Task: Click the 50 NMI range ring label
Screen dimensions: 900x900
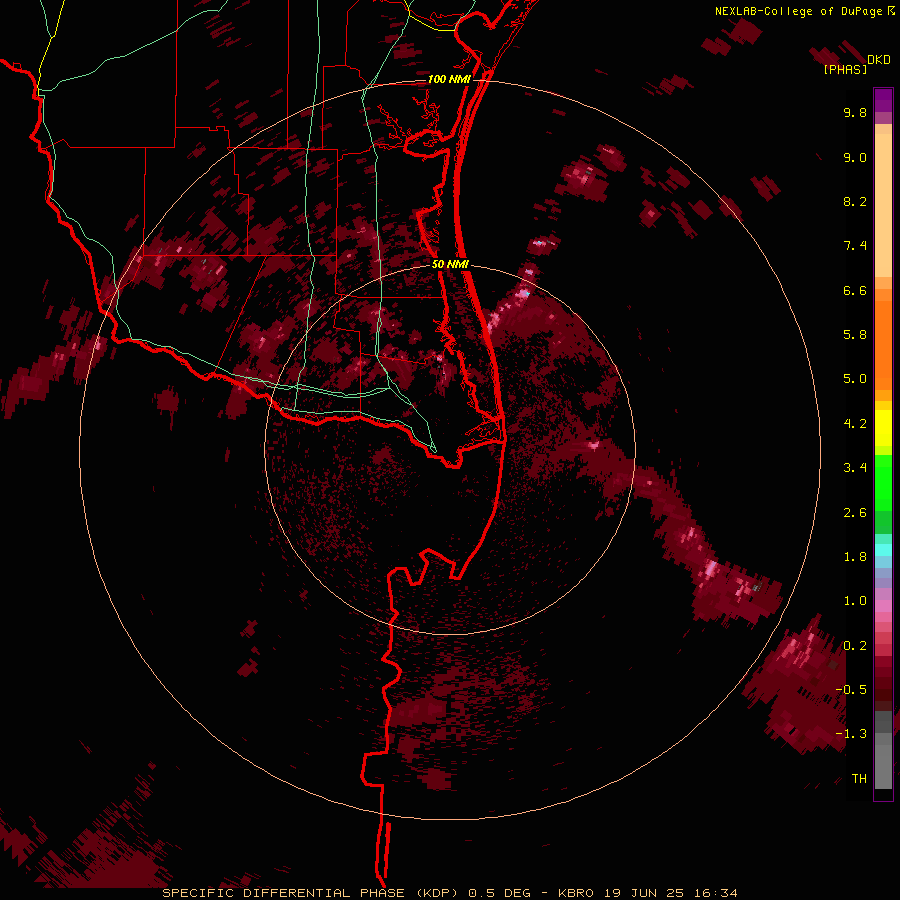Action: (450, 264)
